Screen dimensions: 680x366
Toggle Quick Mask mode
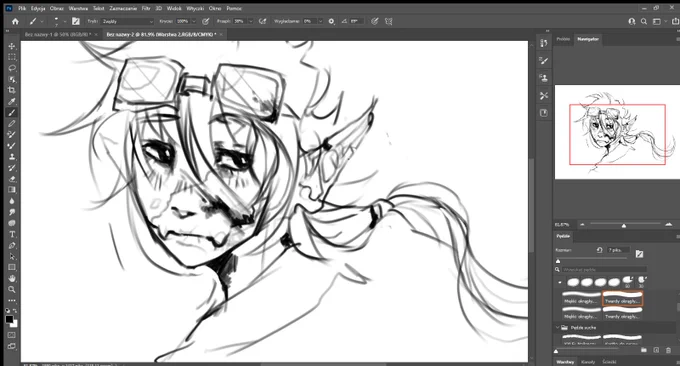(x=12, y=335)
